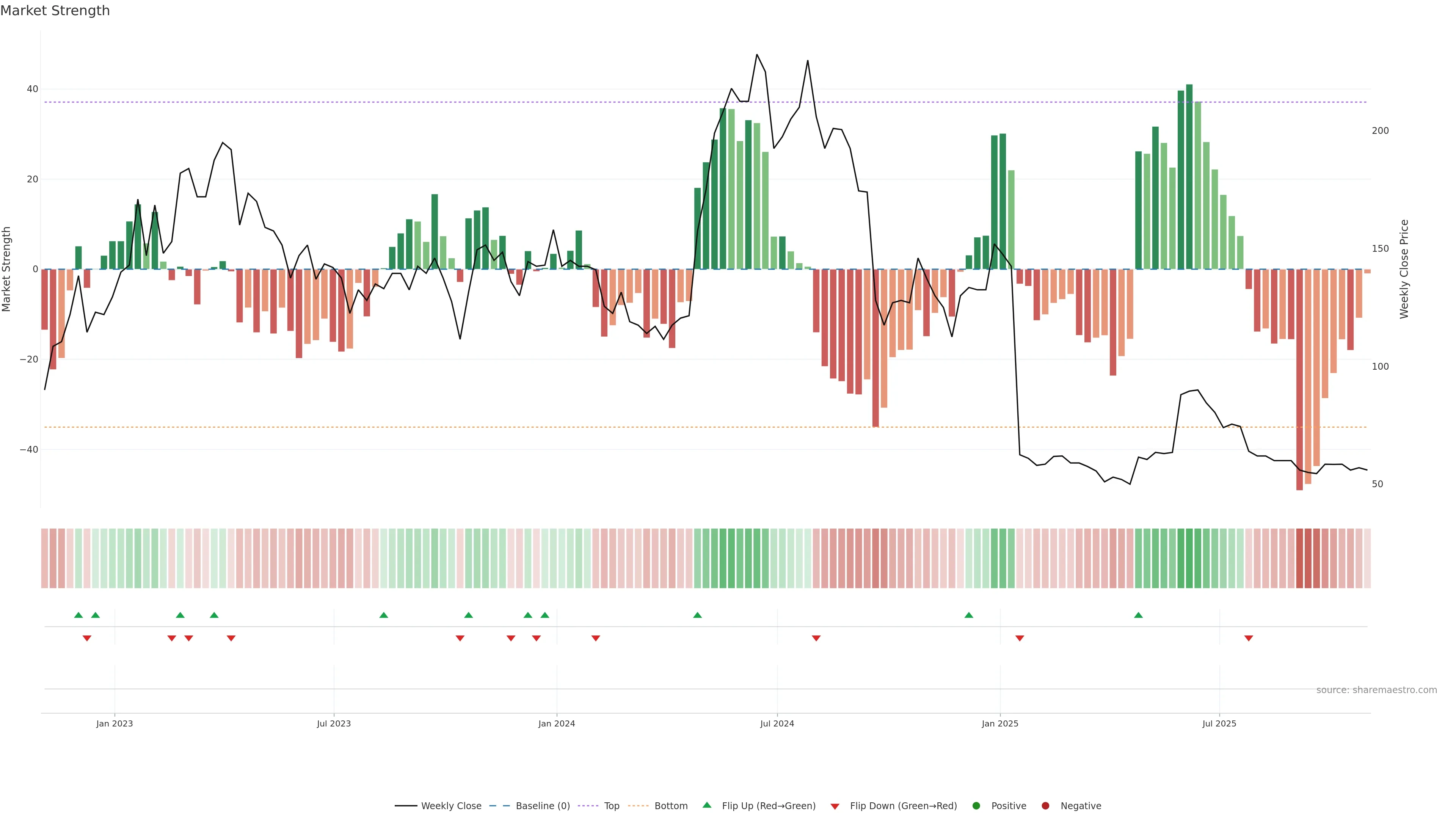Click the deepest red negative strength bar
This screenshot has height=819, width=1456.
click(x=1299, y=379)
